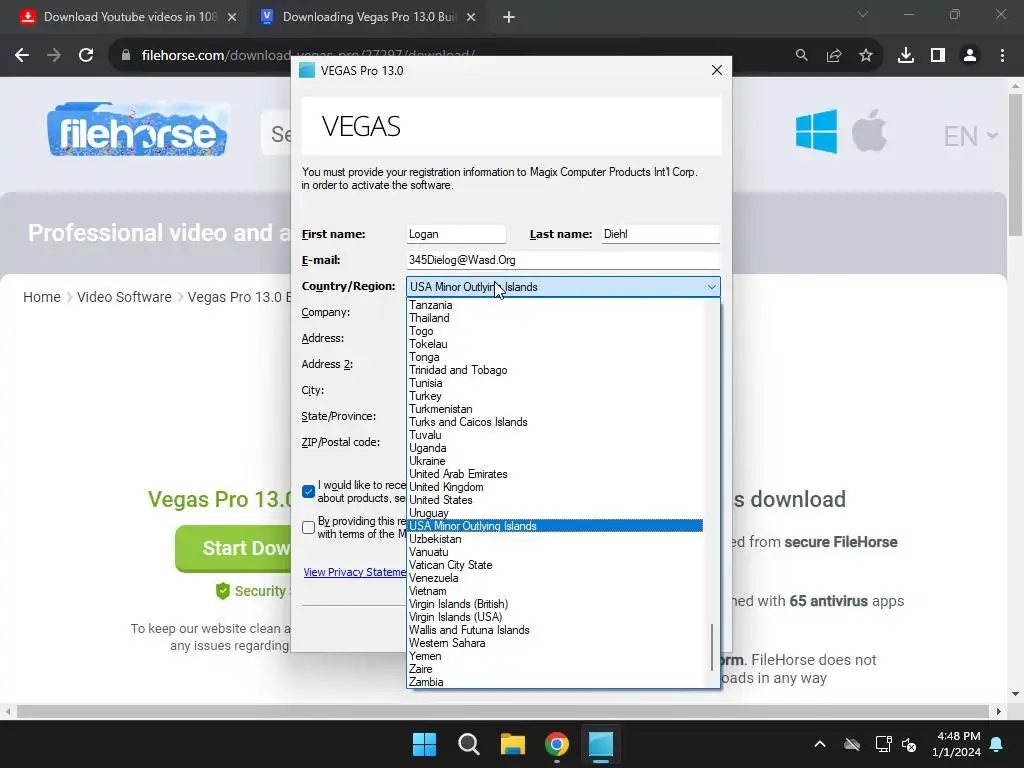The width and height of the screenshot is (1024, 768).
Task: Click the Apple platform icon on FileHorse
Action: point(869,131)
